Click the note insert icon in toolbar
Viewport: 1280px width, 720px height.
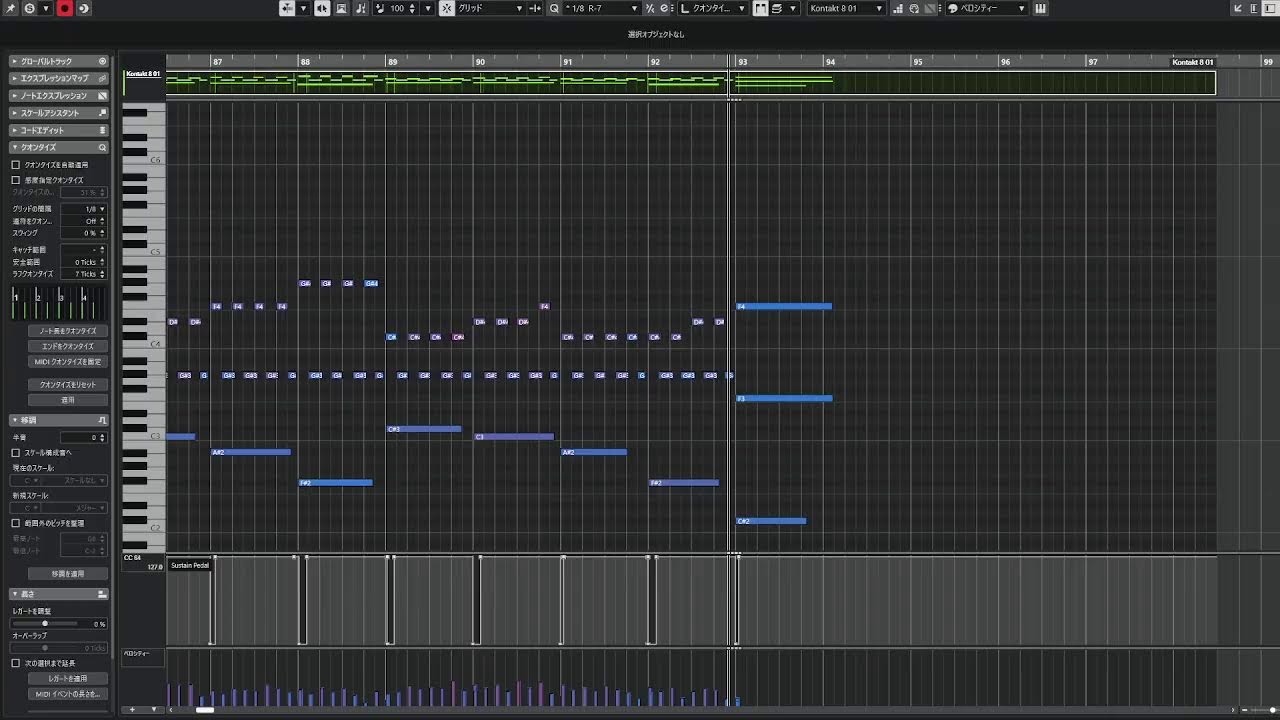360,8
